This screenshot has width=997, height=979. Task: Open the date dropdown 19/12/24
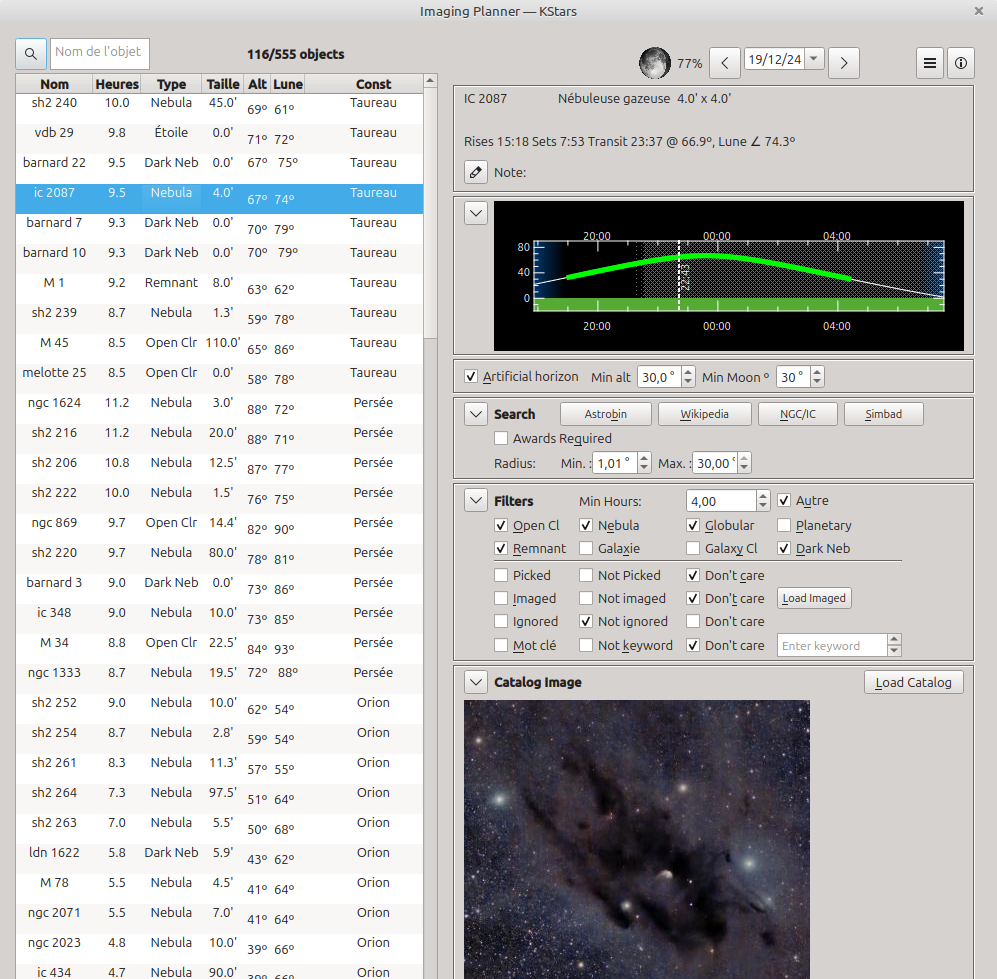pos(815,60)
